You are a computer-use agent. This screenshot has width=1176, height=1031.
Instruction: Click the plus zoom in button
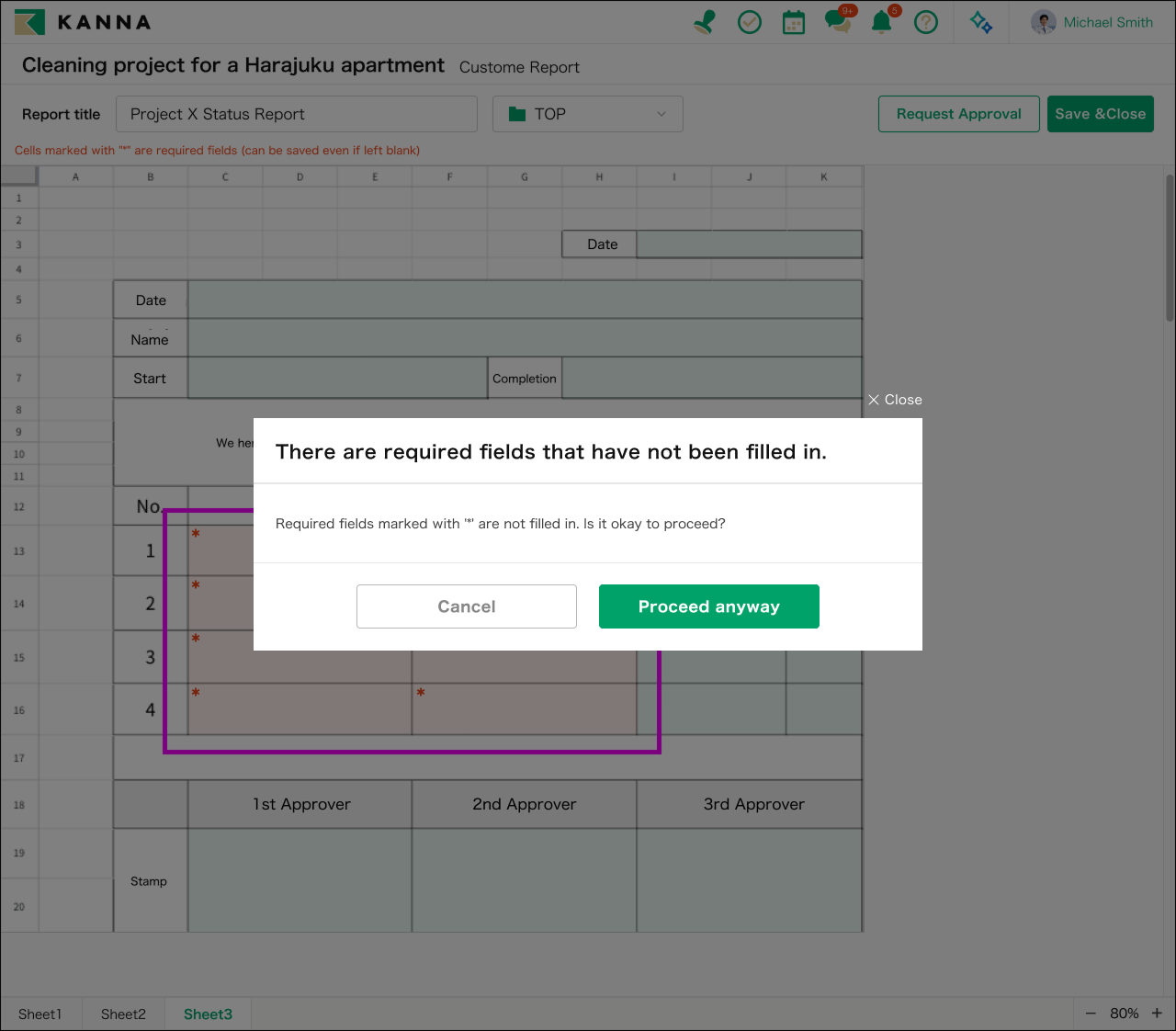click(1157, 1014)
